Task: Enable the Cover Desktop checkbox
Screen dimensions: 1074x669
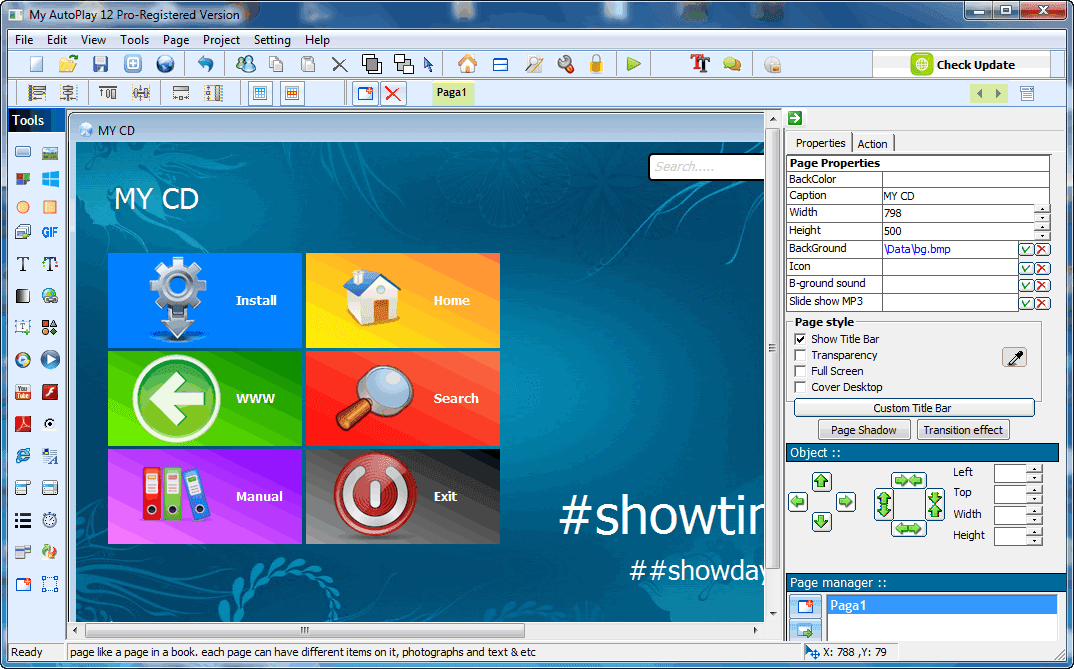Action: click(800, 387)
